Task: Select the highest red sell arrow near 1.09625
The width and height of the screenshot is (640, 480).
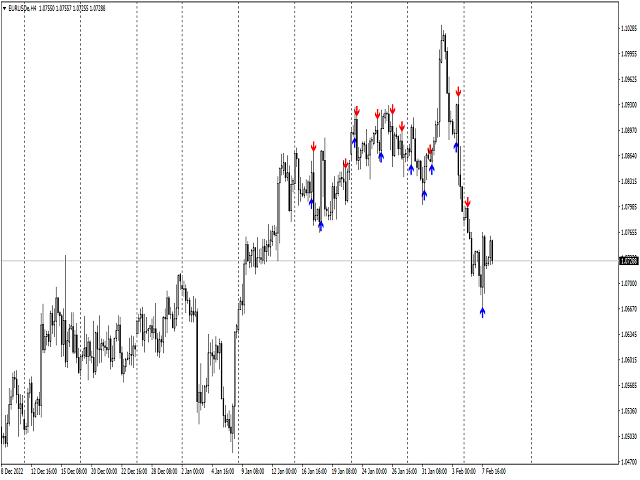Action: click(x=458, y=91)
